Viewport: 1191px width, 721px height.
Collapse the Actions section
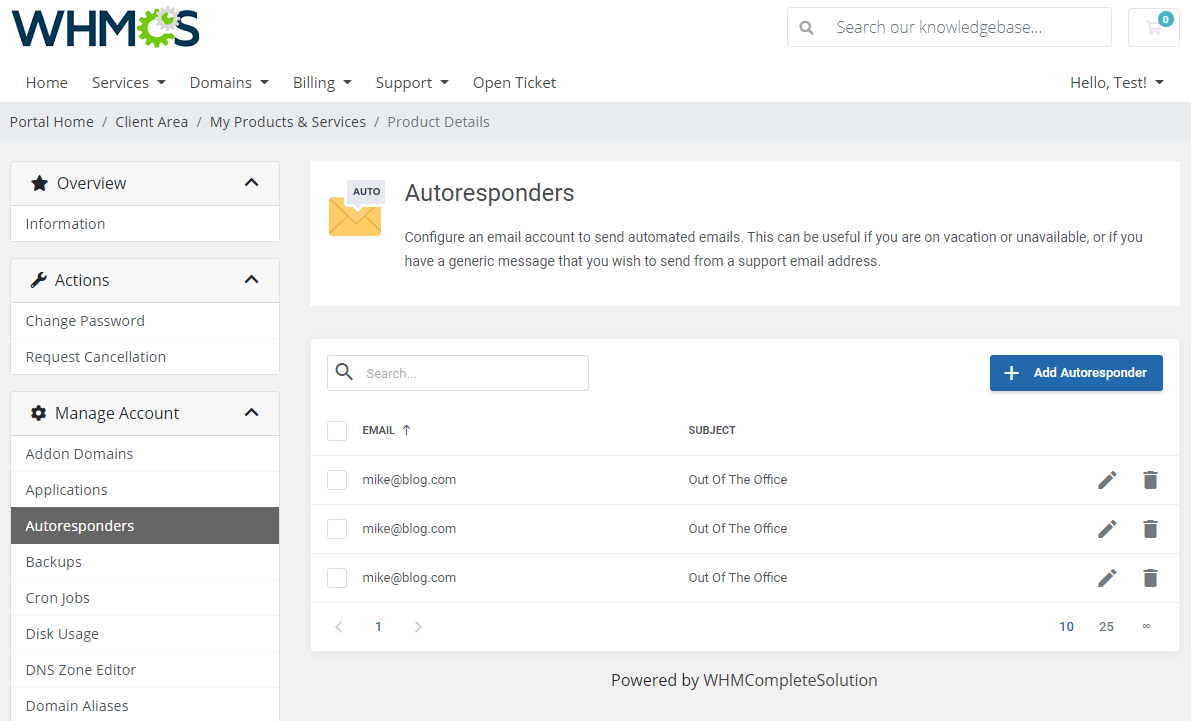click(x=251, y=280)
